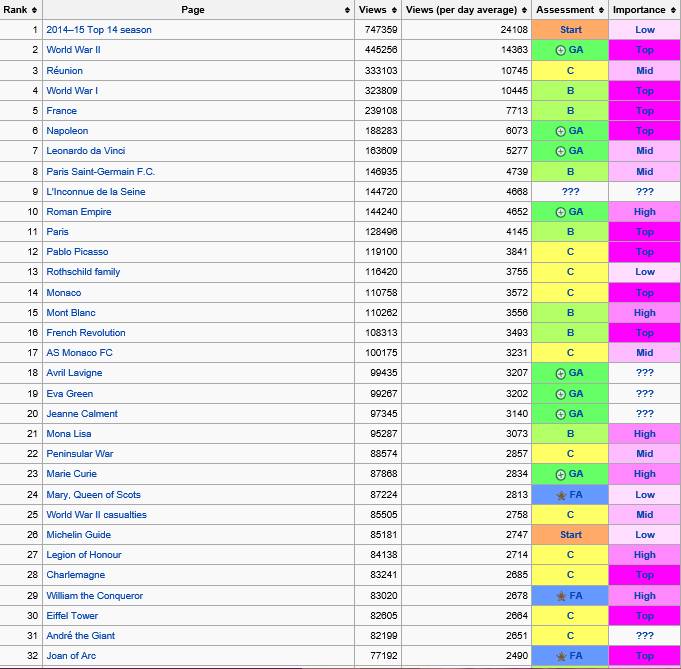The width and height of the screenshot is (681, 669).
Task: Open the Legion of Honour article
Action: (x=84, y=555)
